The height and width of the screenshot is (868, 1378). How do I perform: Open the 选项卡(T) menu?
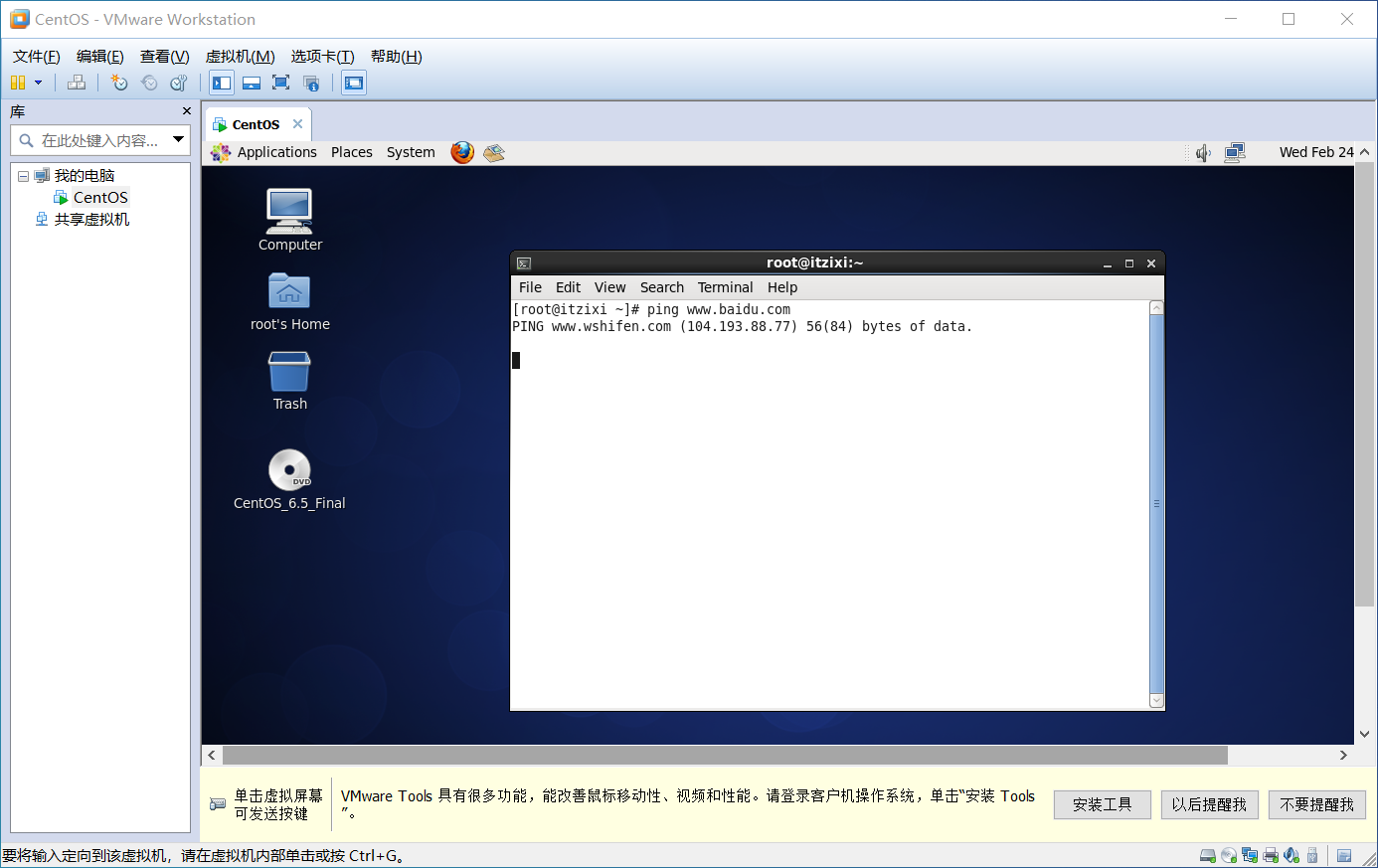click(x=323, y=57)
